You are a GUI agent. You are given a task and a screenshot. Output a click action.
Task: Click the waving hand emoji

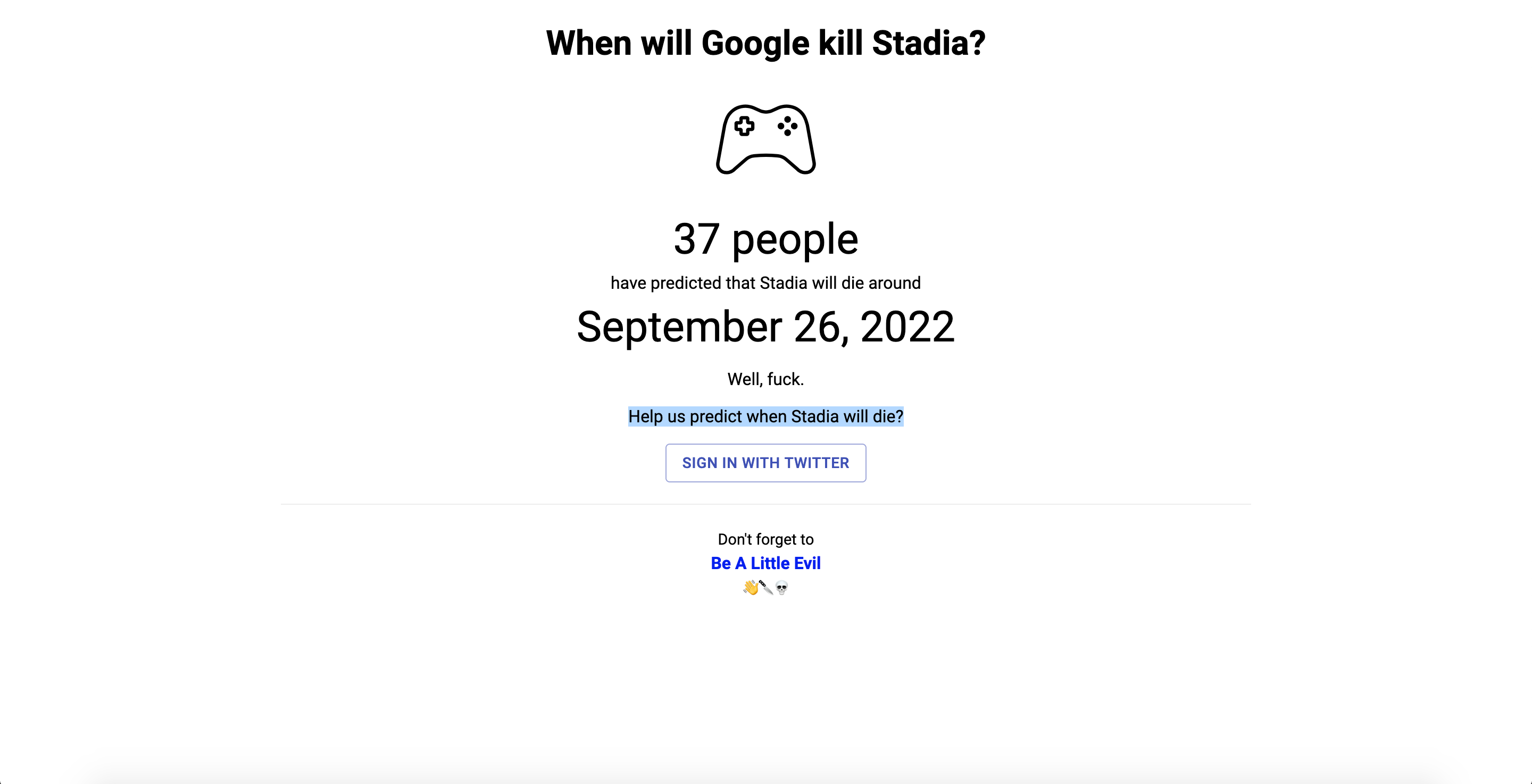click(x=752, y=588)
